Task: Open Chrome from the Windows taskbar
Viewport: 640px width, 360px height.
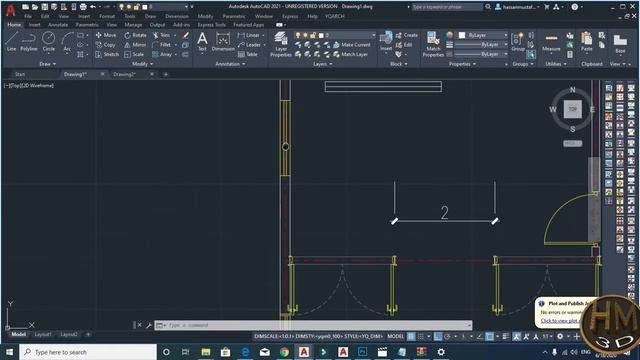Action: coord(284,352)
